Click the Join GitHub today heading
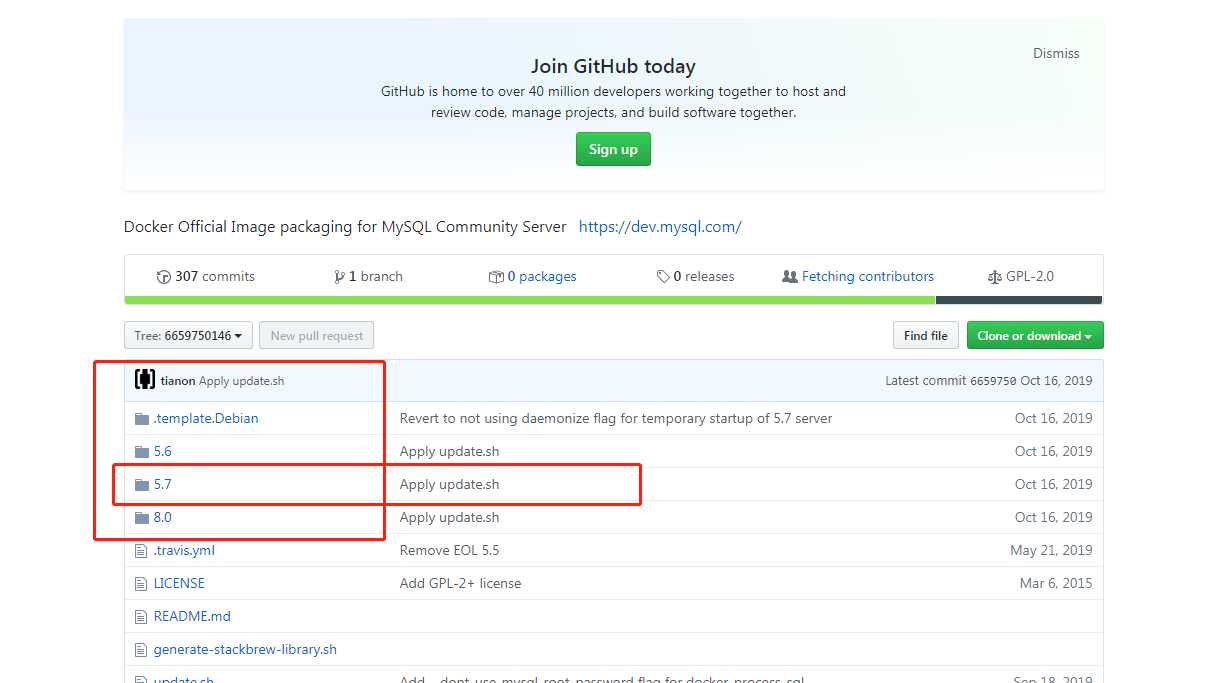 pos(613,66)
